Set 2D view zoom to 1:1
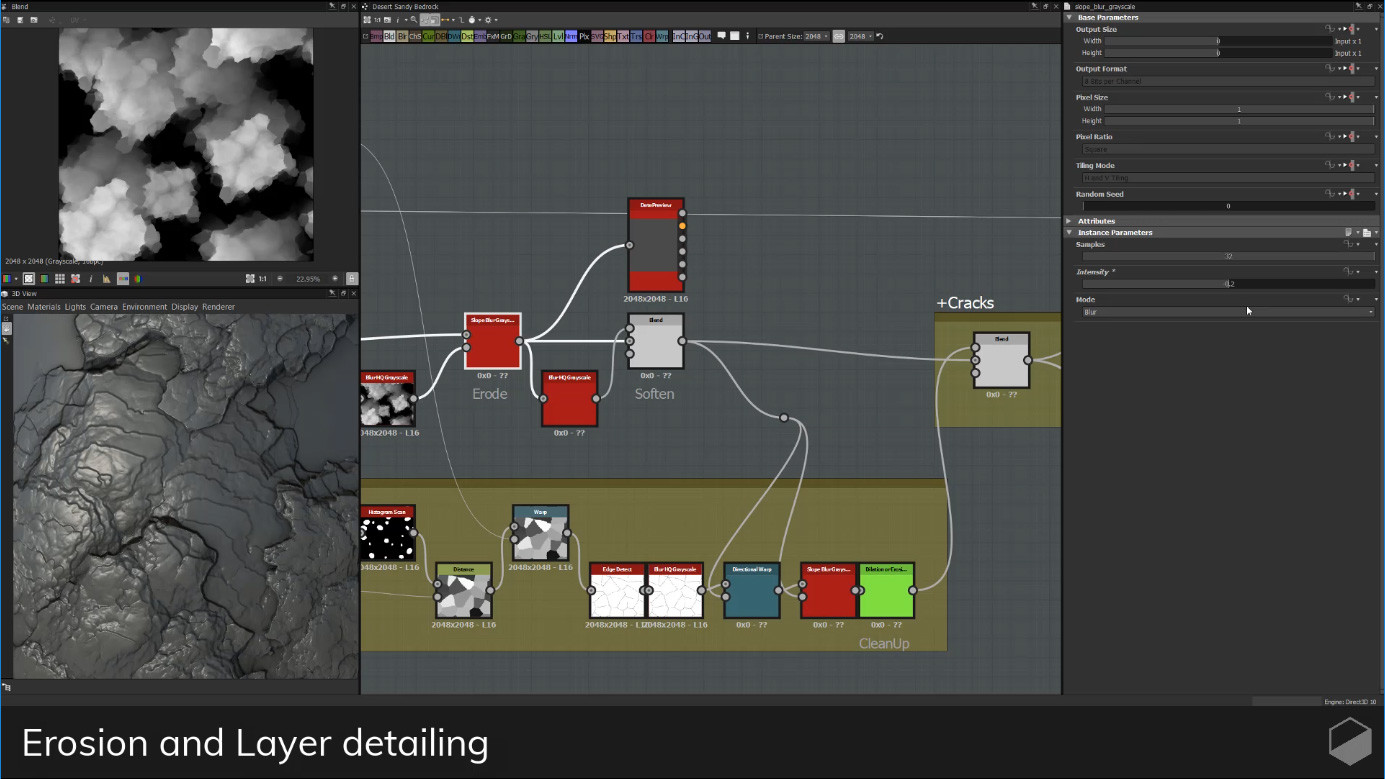Image resolution: width=1385 pixels, height=779 pixels. [262, 278]
